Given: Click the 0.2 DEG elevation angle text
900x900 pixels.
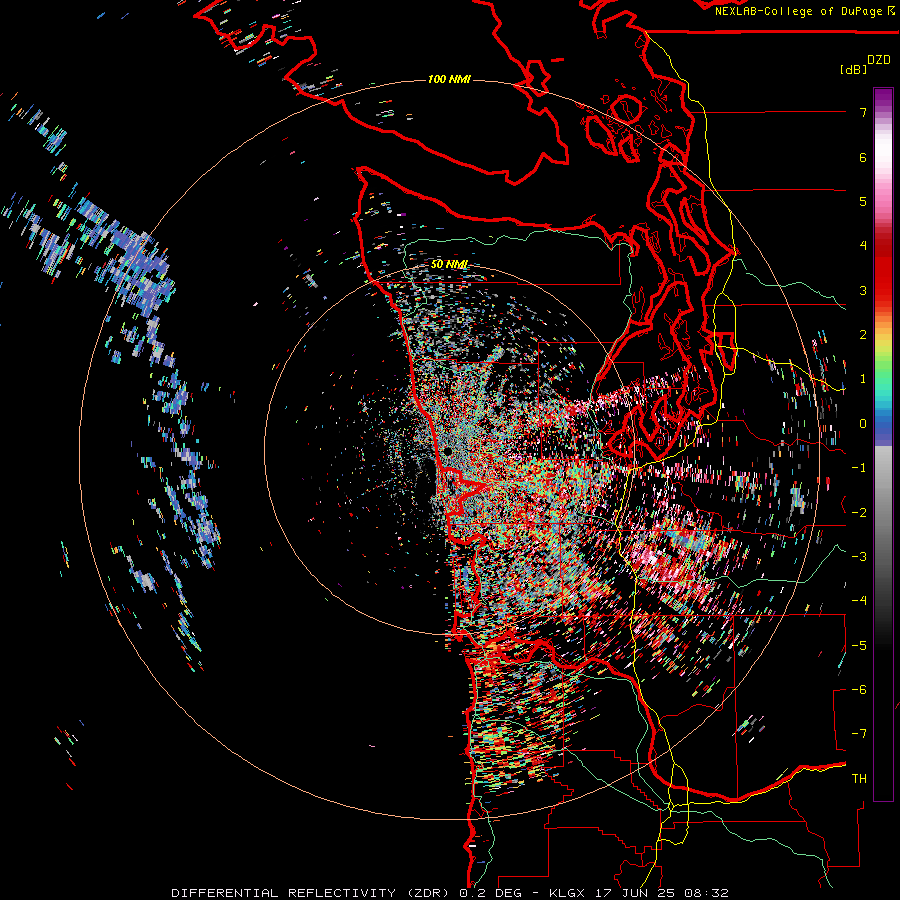Looking at the screenshot, I should (491, 893).
